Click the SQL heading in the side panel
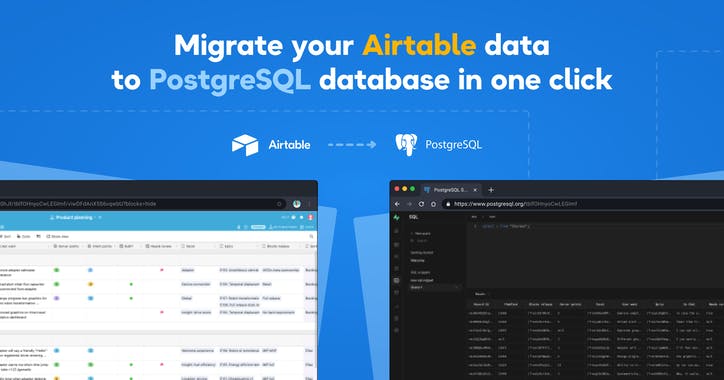Screen dimensions: 724x380 tap(413, 217)
